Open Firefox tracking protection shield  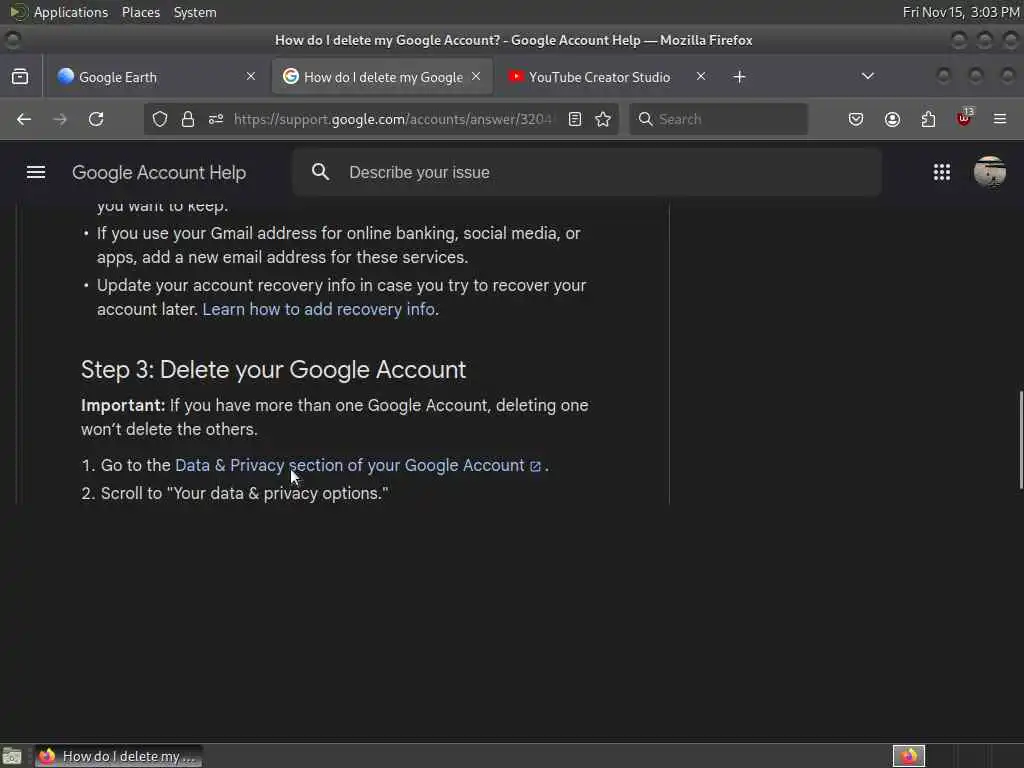(160, 119)
